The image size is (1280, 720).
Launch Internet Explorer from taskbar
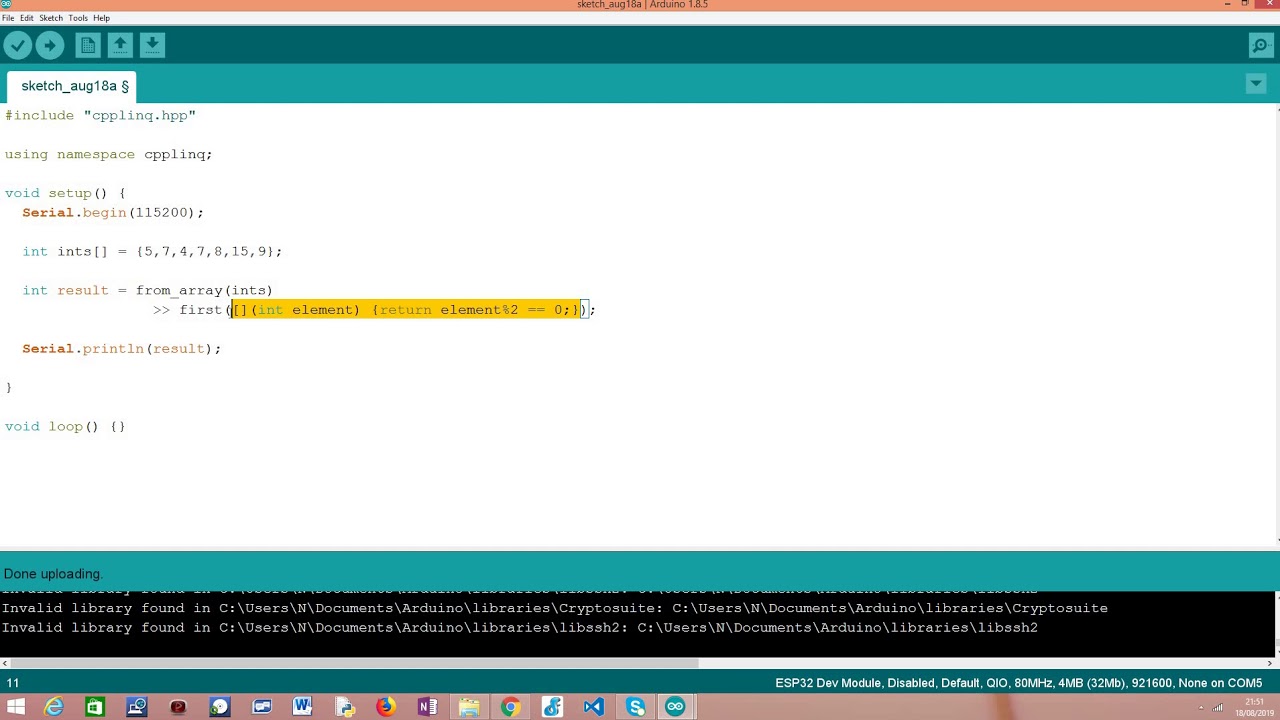pos(54,707)
